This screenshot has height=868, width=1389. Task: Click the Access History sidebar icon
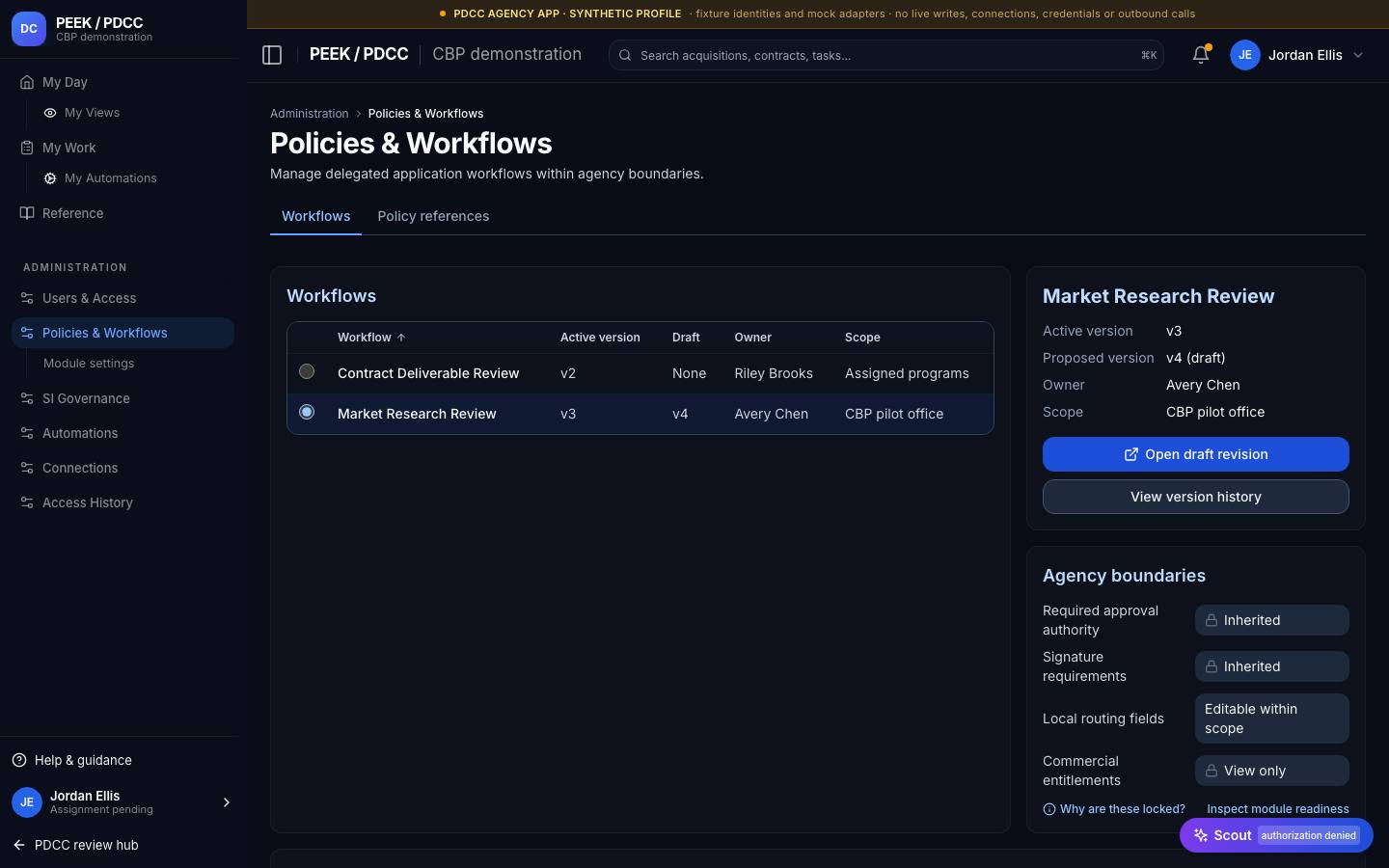coord(27,502)
